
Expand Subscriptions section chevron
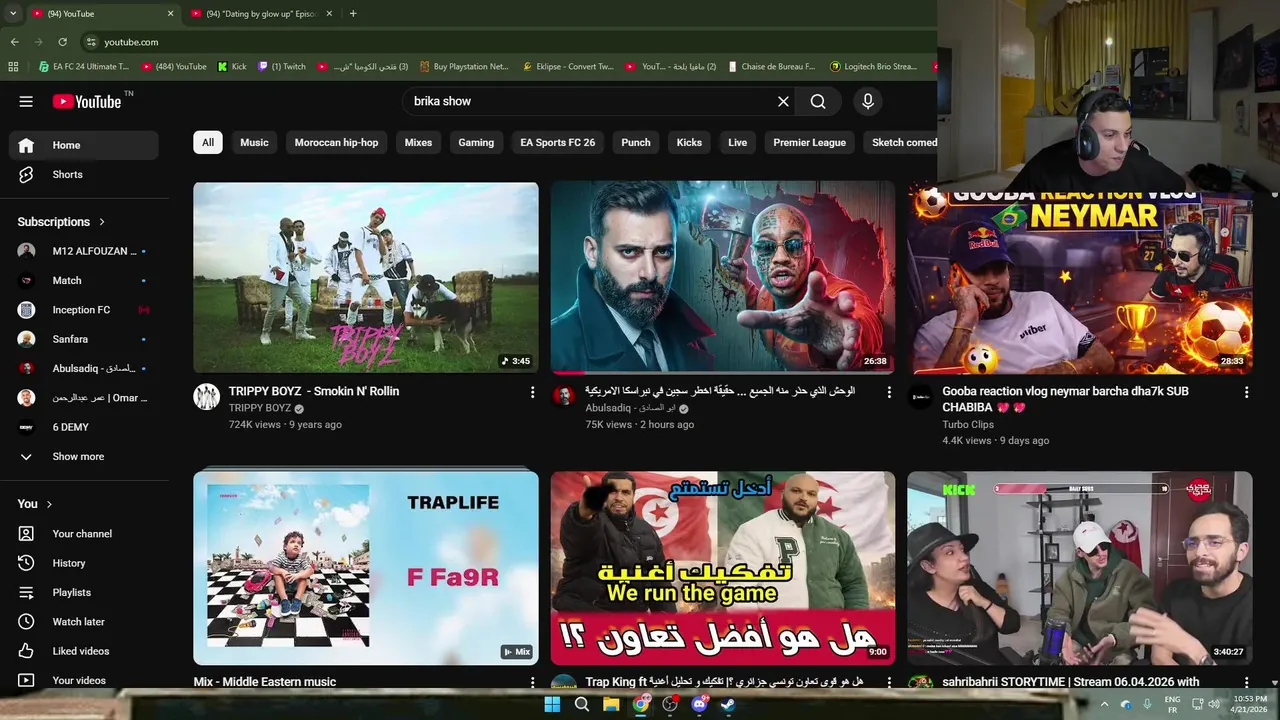coord(101,222)
